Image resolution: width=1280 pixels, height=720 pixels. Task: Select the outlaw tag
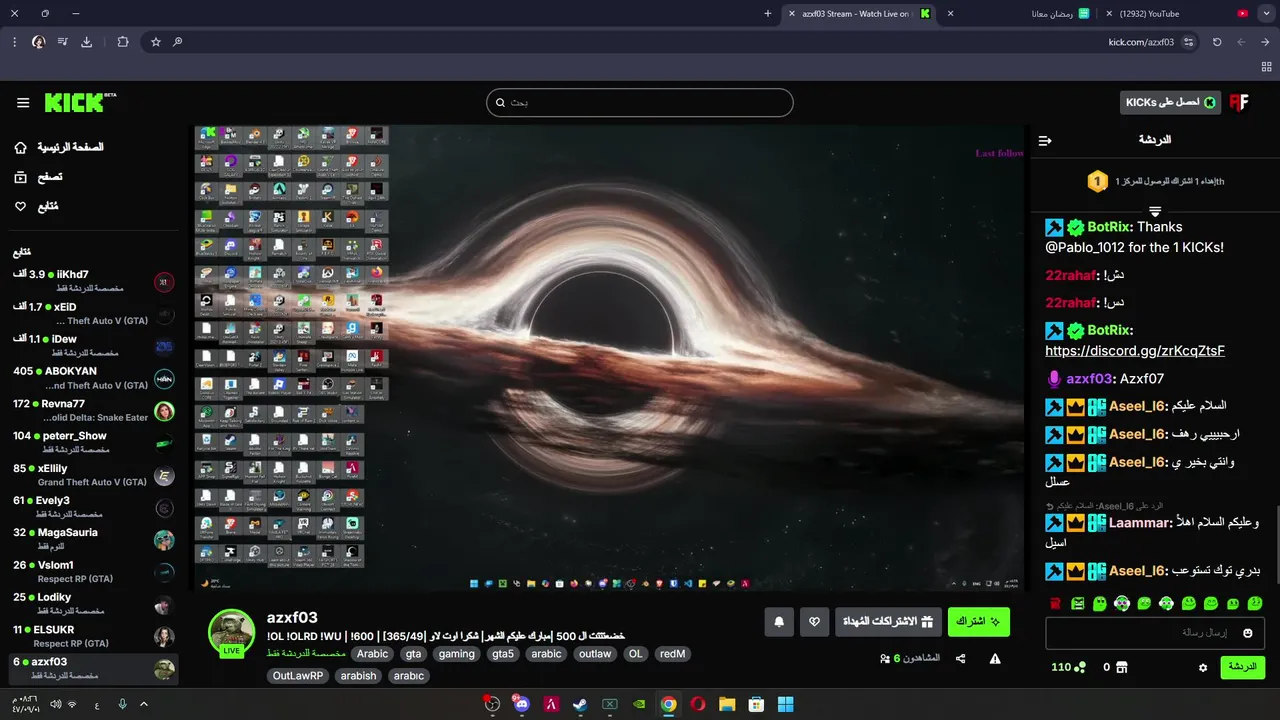coord(595,654)
